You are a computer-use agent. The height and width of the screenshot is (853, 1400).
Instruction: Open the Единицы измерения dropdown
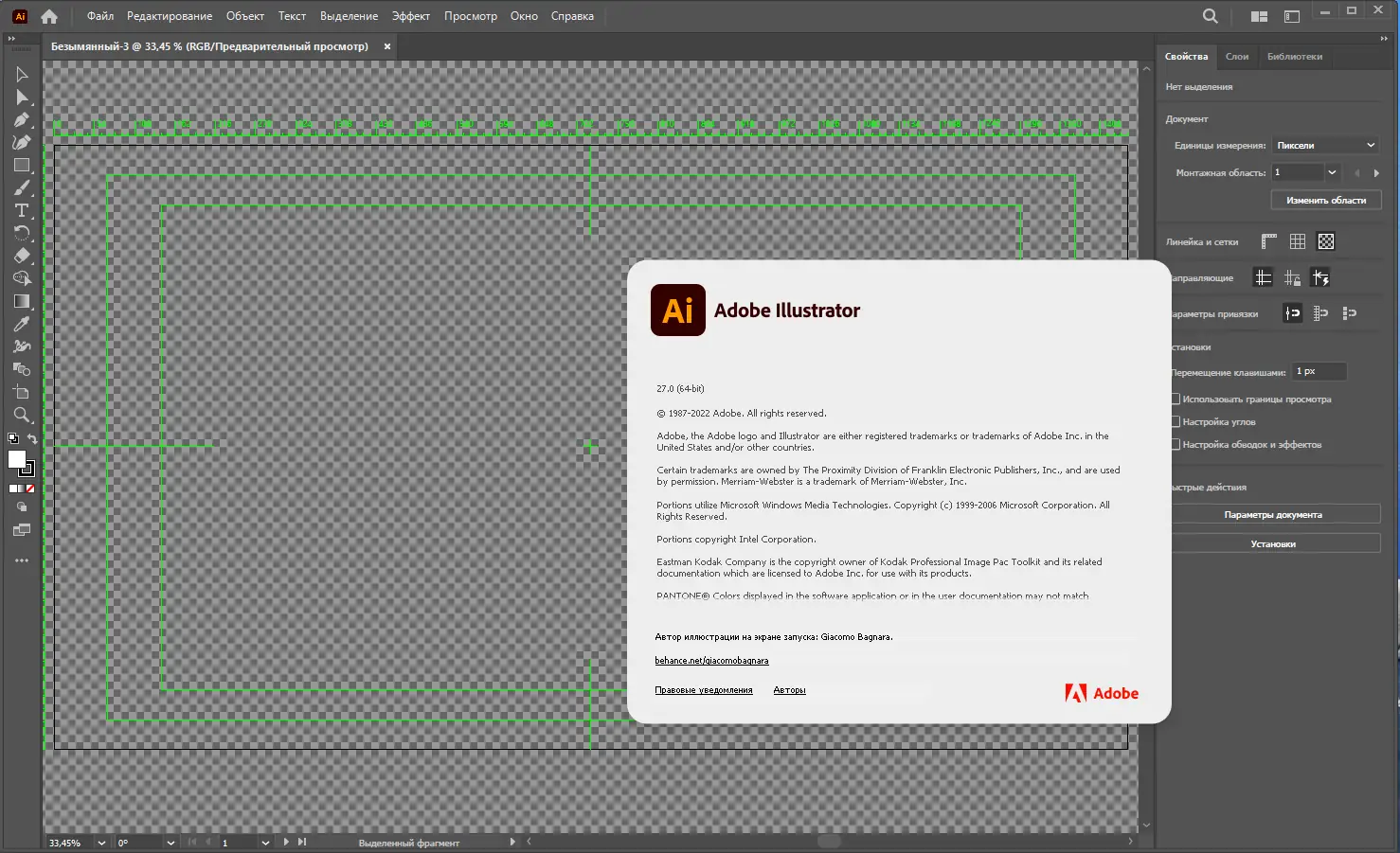[1325, 146]
